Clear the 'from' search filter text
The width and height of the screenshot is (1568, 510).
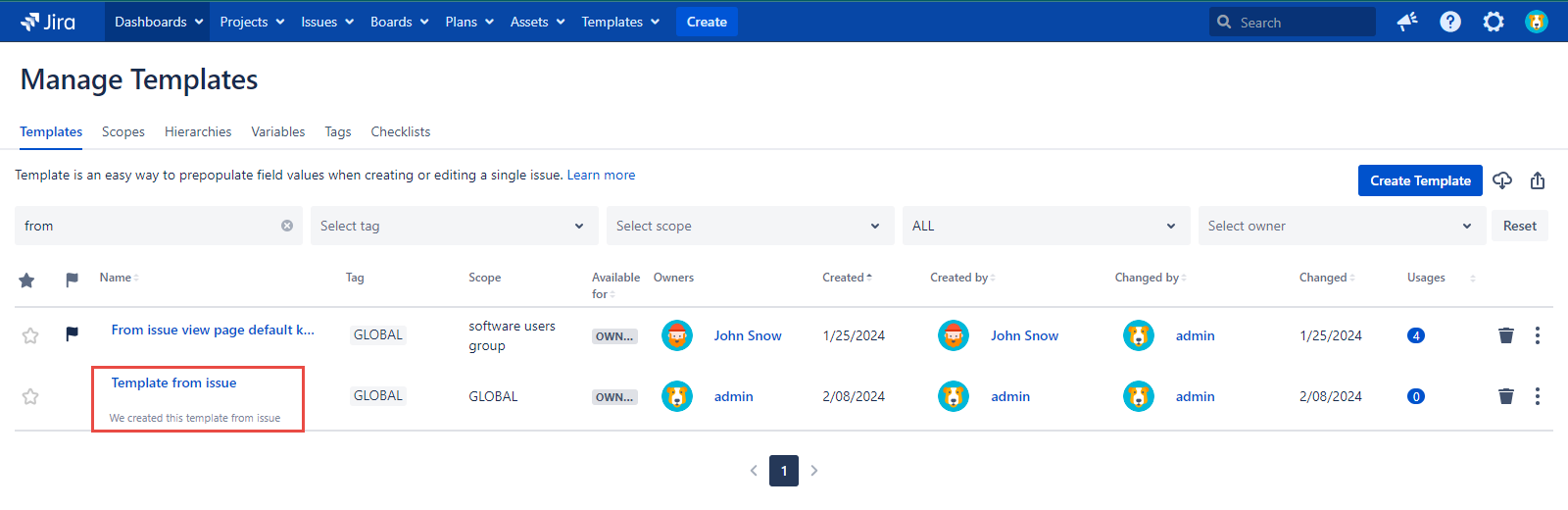287,226
